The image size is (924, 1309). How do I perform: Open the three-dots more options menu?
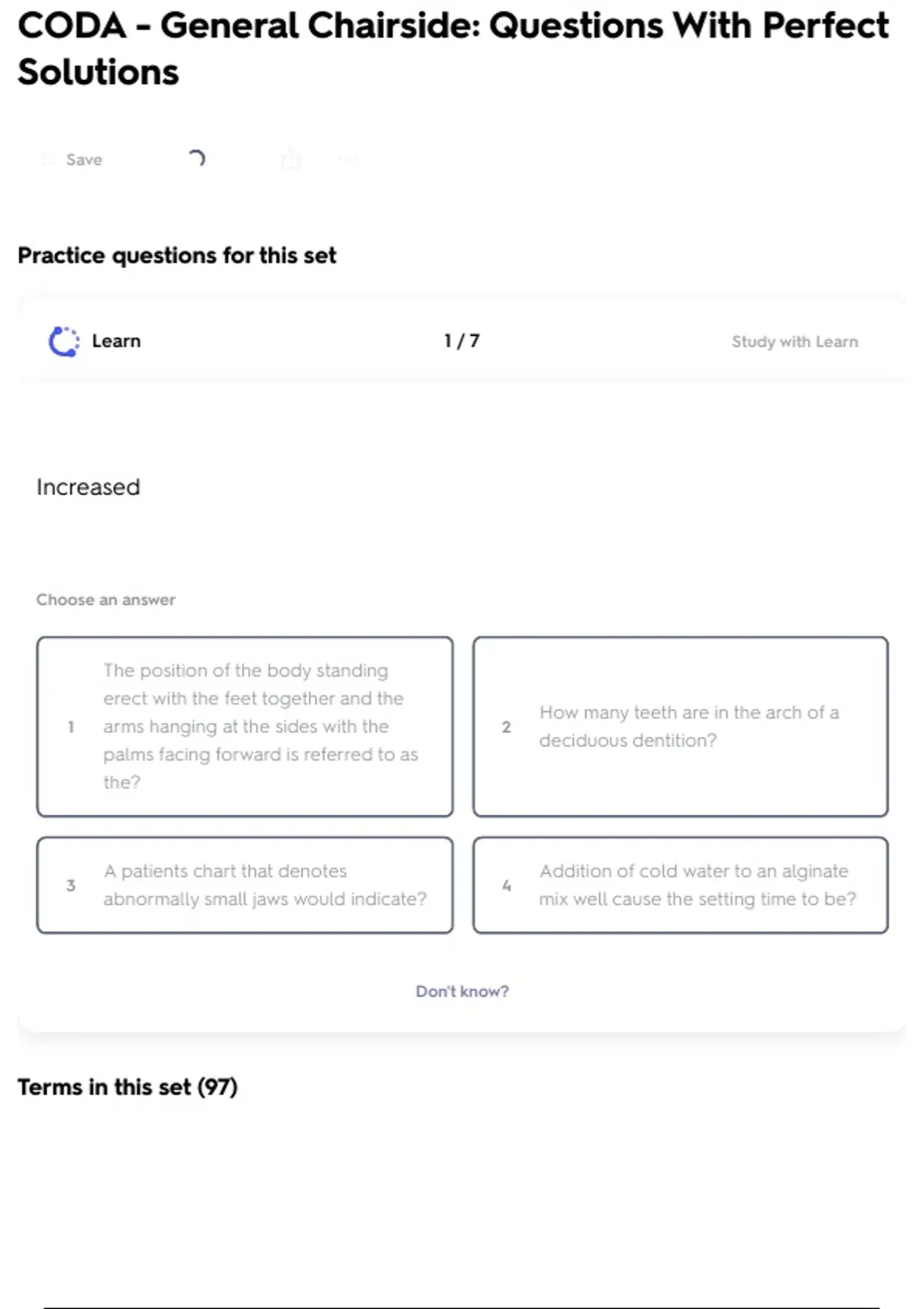click(x=347, y=159)
